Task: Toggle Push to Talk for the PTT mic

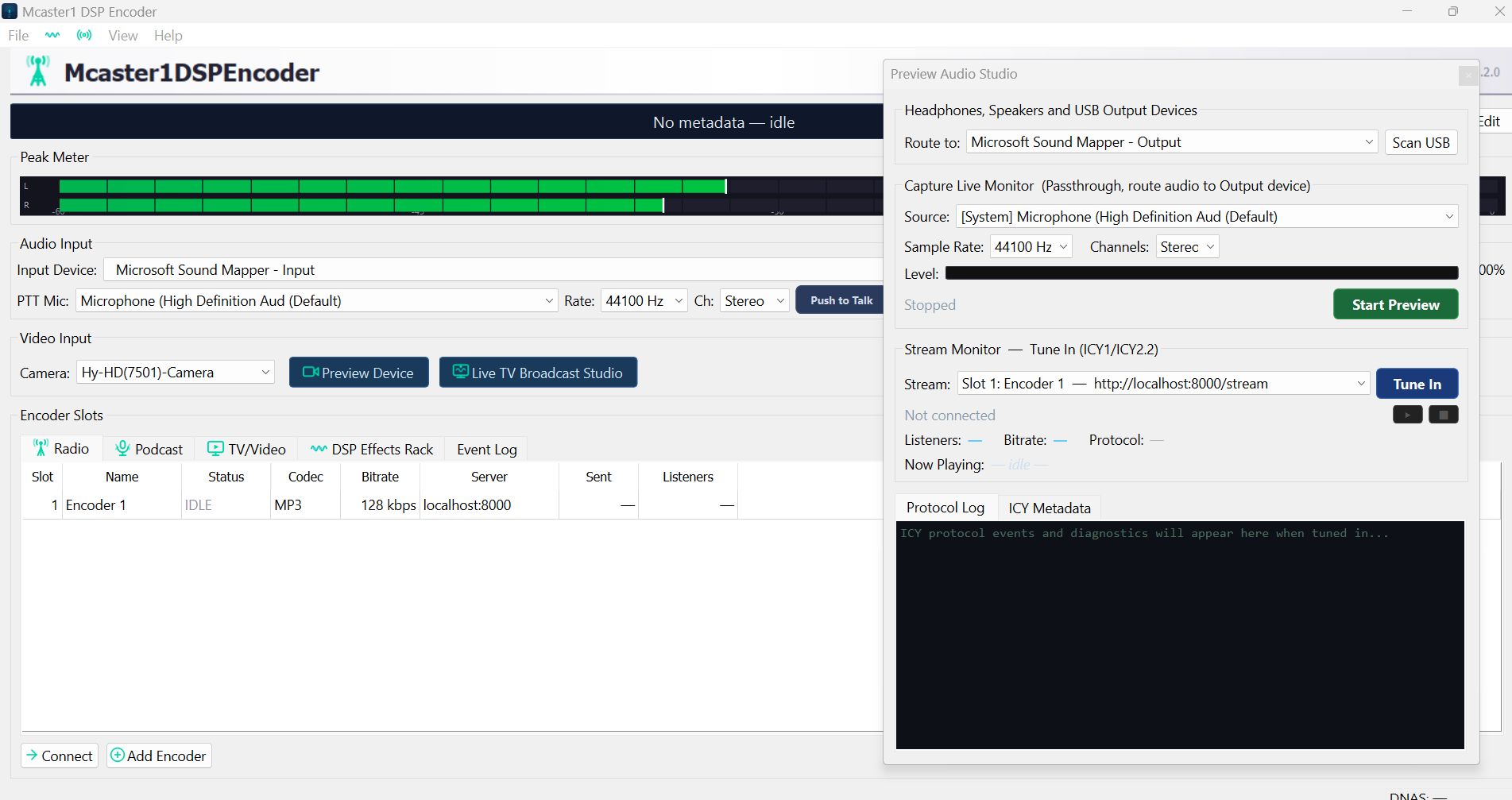Action: point(841,300)
